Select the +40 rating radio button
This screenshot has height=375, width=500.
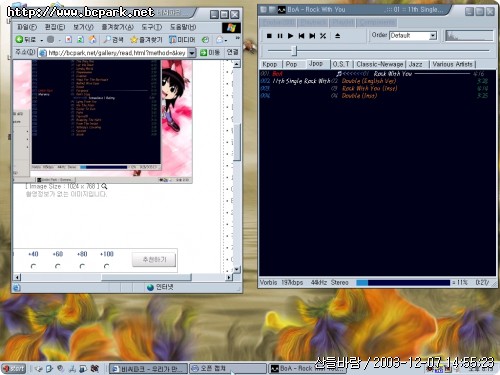(33, 266)
